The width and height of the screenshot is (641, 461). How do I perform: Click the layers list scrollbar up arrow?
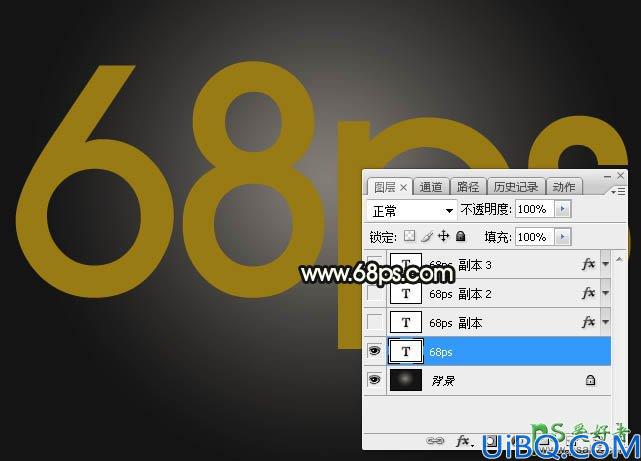(619, 259)
